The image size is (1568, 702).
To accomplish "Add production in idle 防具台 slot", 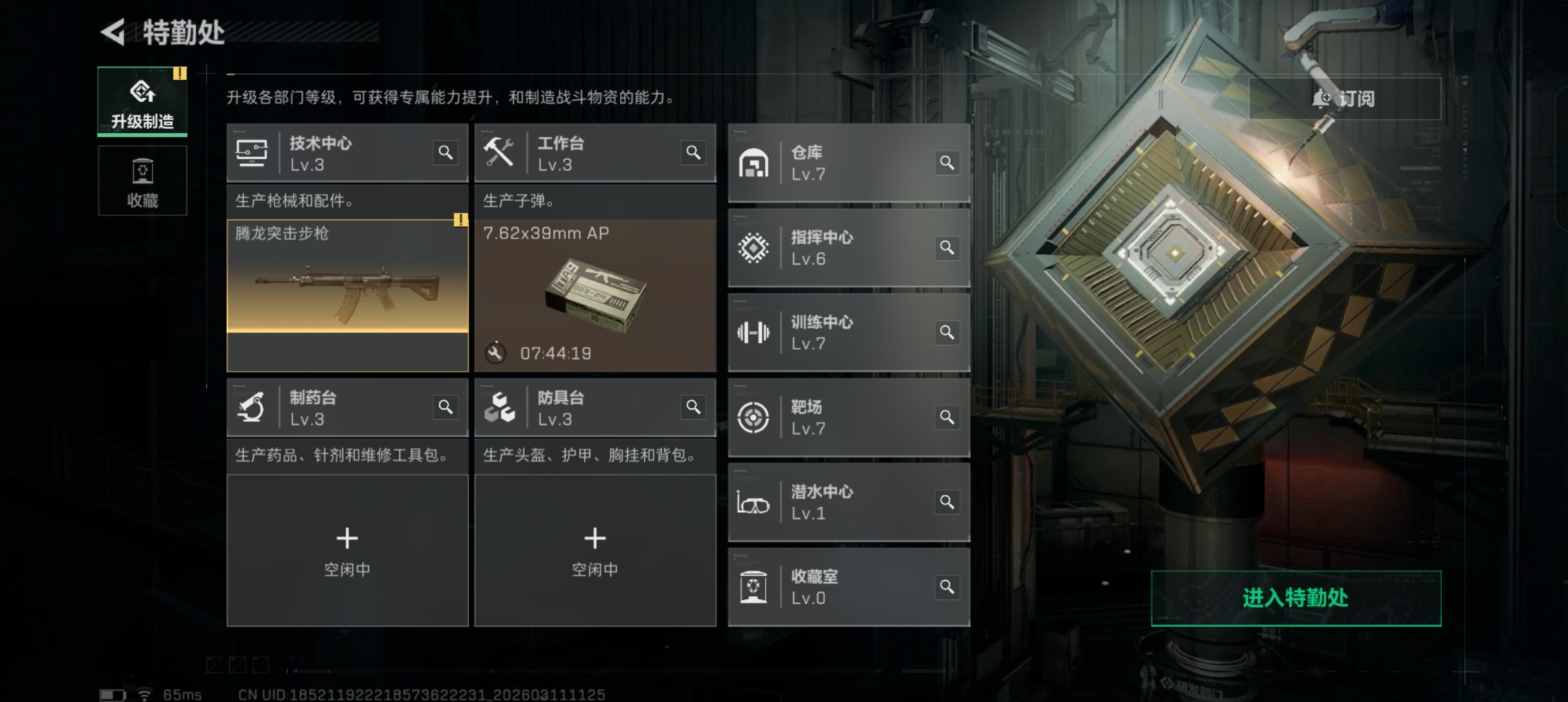I will point(595,550).
